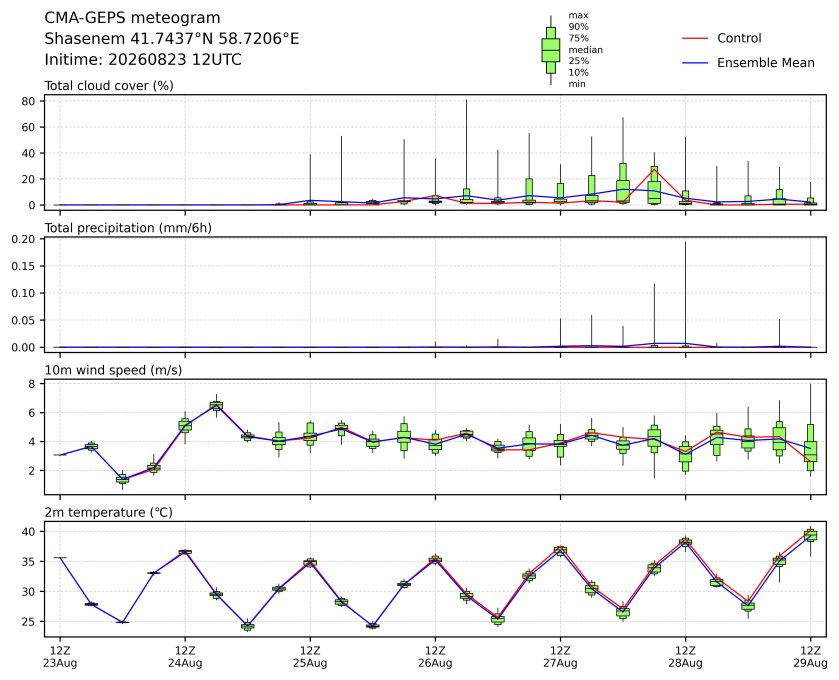Viewport: 839px width, 680px height.
Task: Click the 'Control' legend label
Action: 739,38
